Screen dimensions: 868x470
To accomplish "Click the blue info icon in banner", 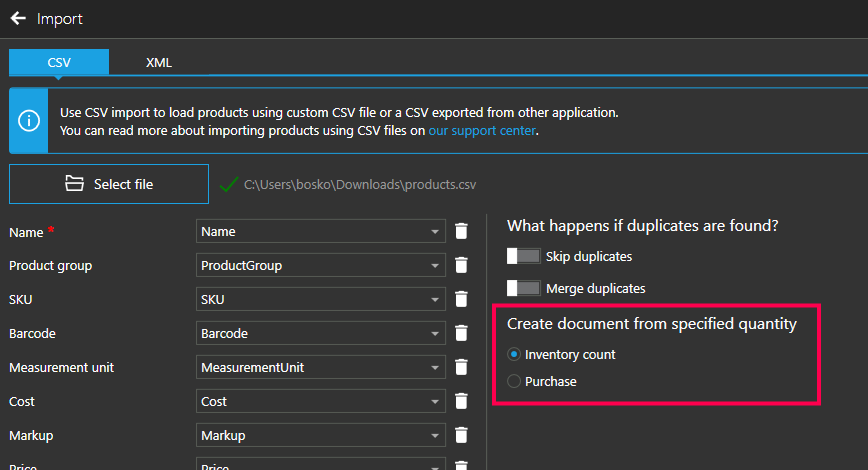I will tap(30, 121).
